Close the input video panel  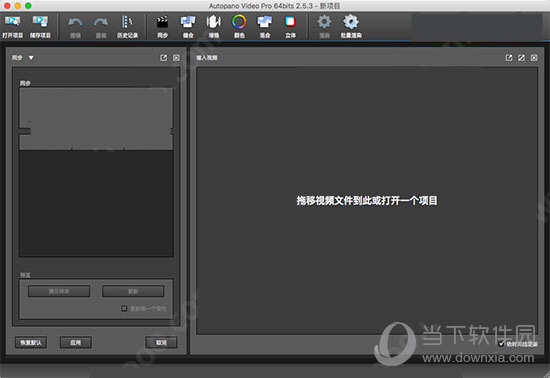tap(534, 58)
